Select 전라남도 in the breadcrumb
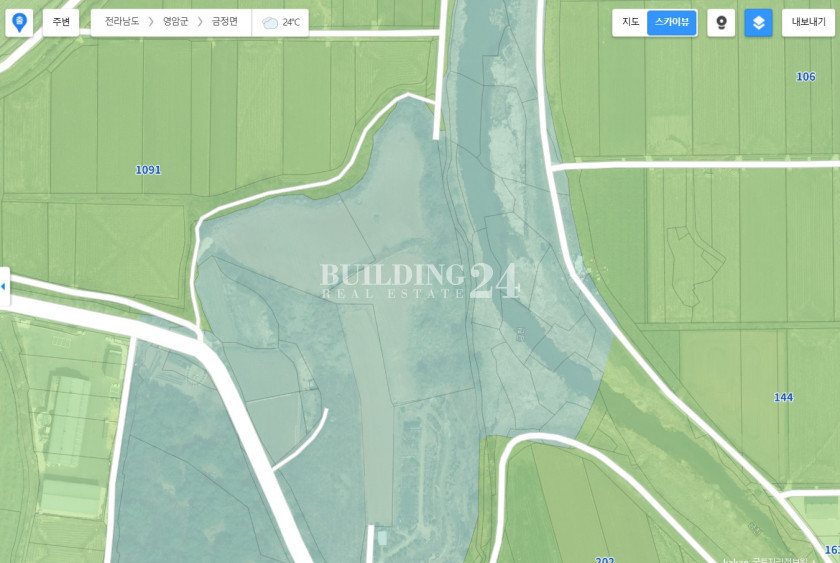 (122, 22)
